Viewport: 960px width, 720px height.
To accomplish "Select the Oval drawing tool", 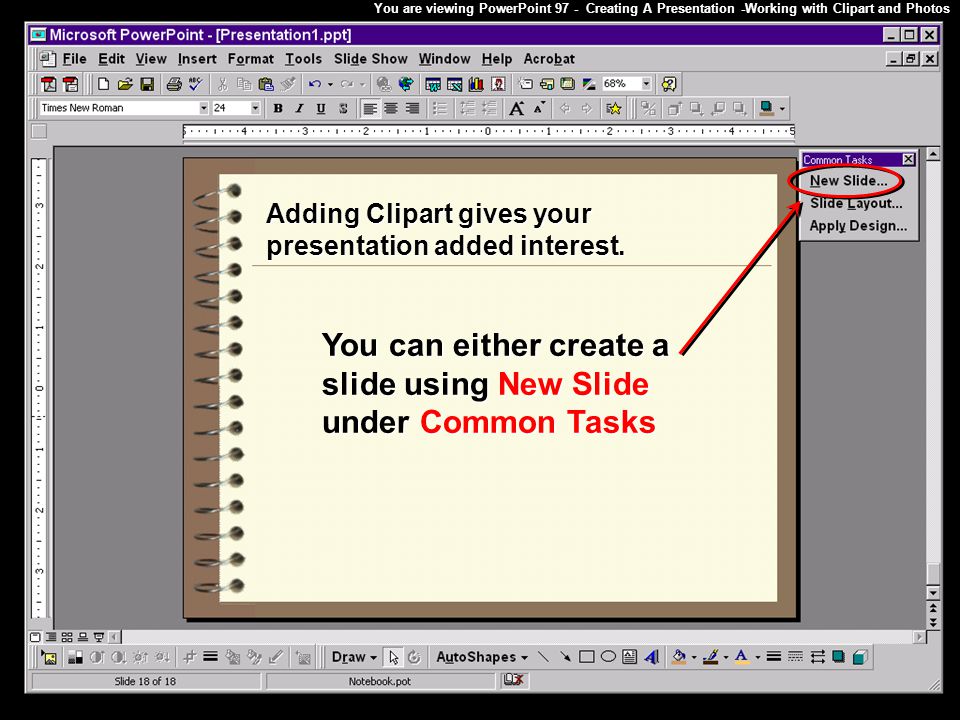I will click(608, 657).
